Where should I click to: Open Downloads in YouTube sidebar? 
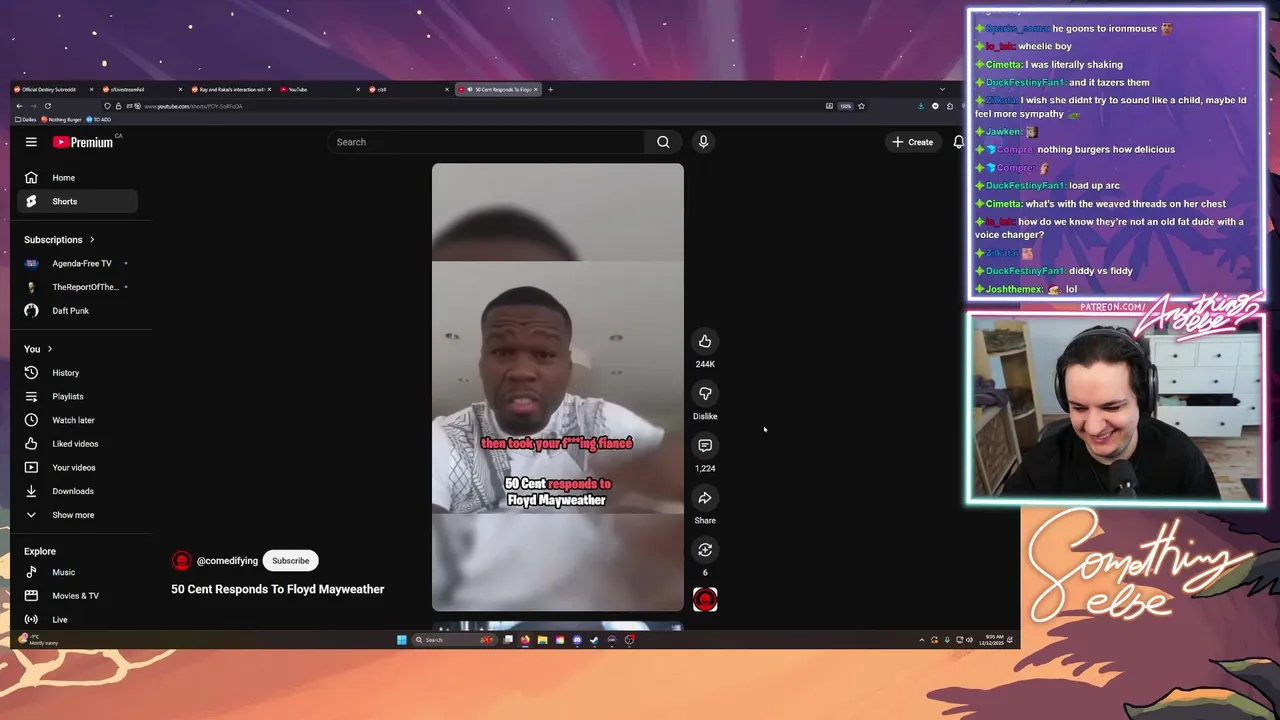77,491
